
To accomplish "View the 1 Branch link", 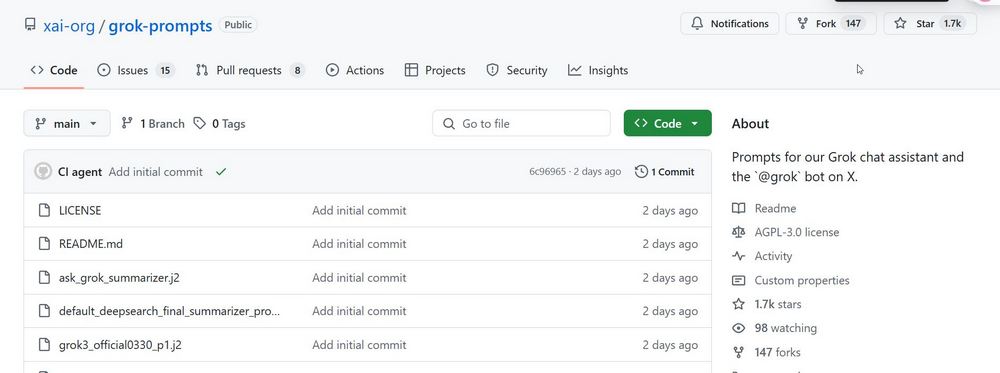I will [153, 124].
